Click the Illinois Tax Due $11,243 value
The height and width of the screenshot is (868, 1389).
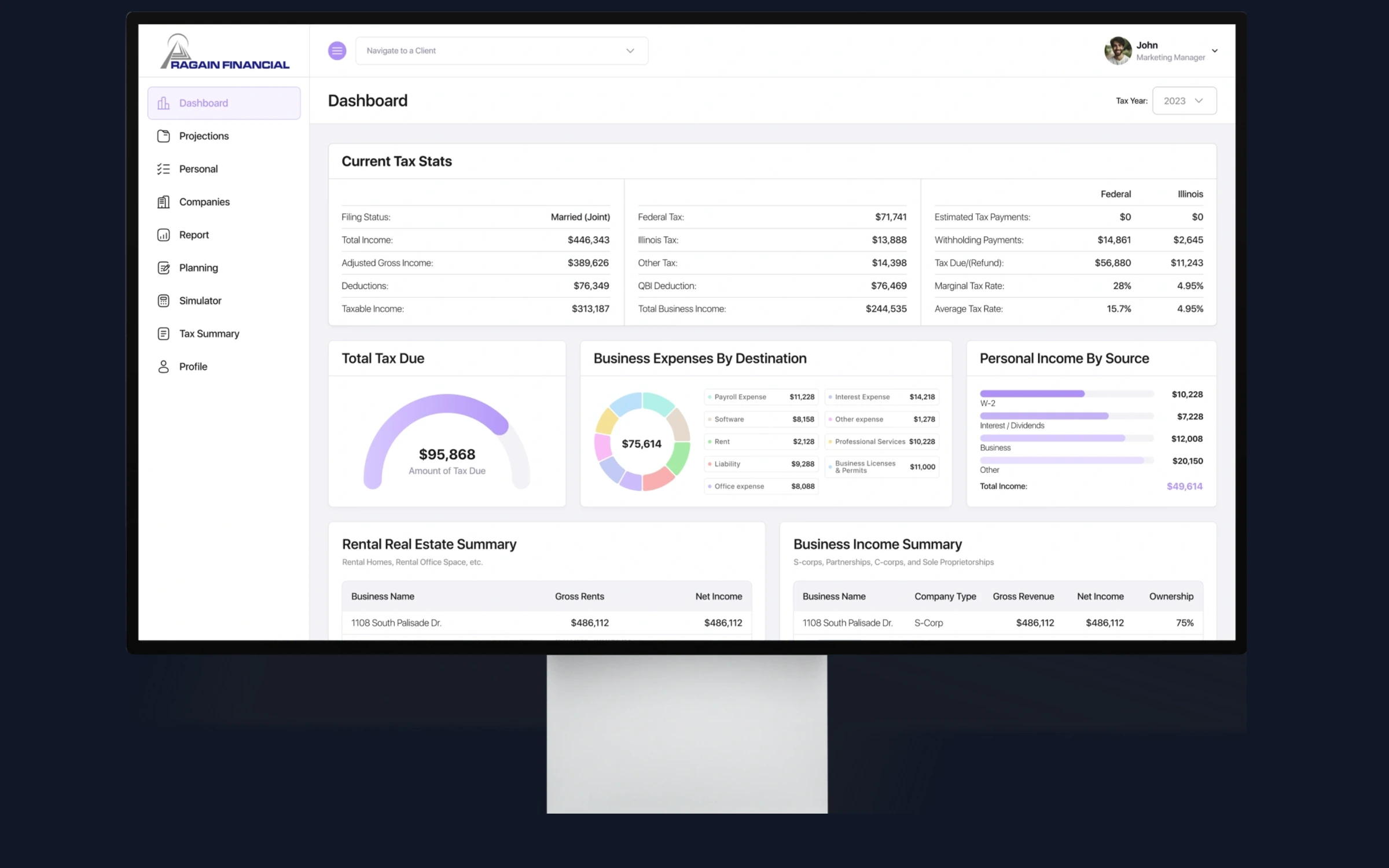tap(1187, 263)
